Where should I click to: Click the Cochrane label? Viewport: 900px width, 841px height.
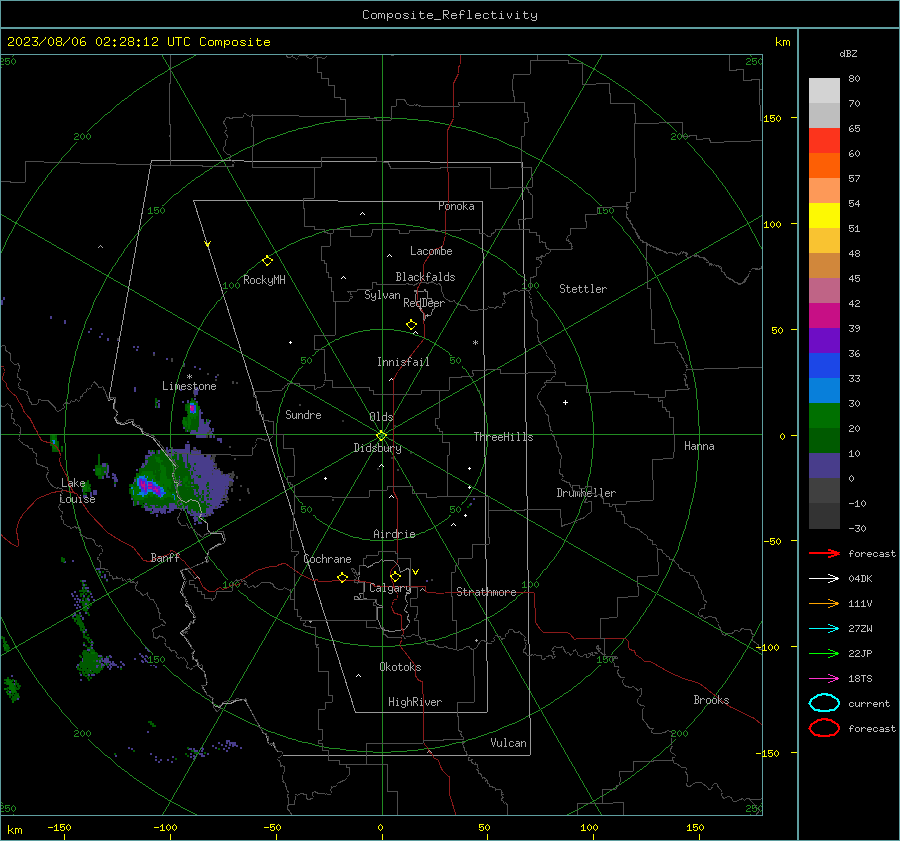coord(327,559)
